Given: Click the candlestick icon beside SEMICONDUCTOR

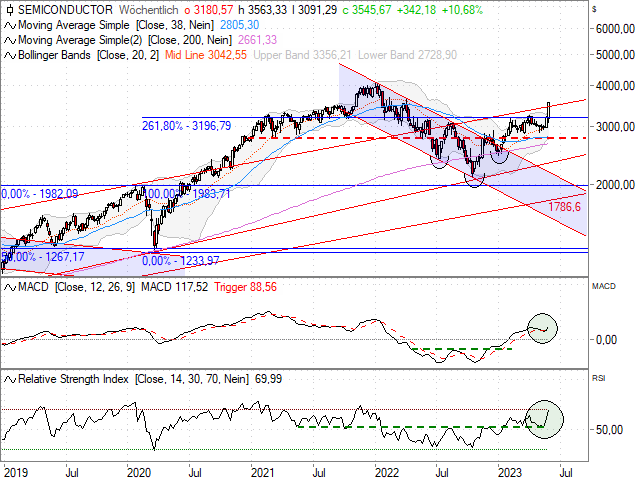Looking at the screenshot, I should [9, 10].
